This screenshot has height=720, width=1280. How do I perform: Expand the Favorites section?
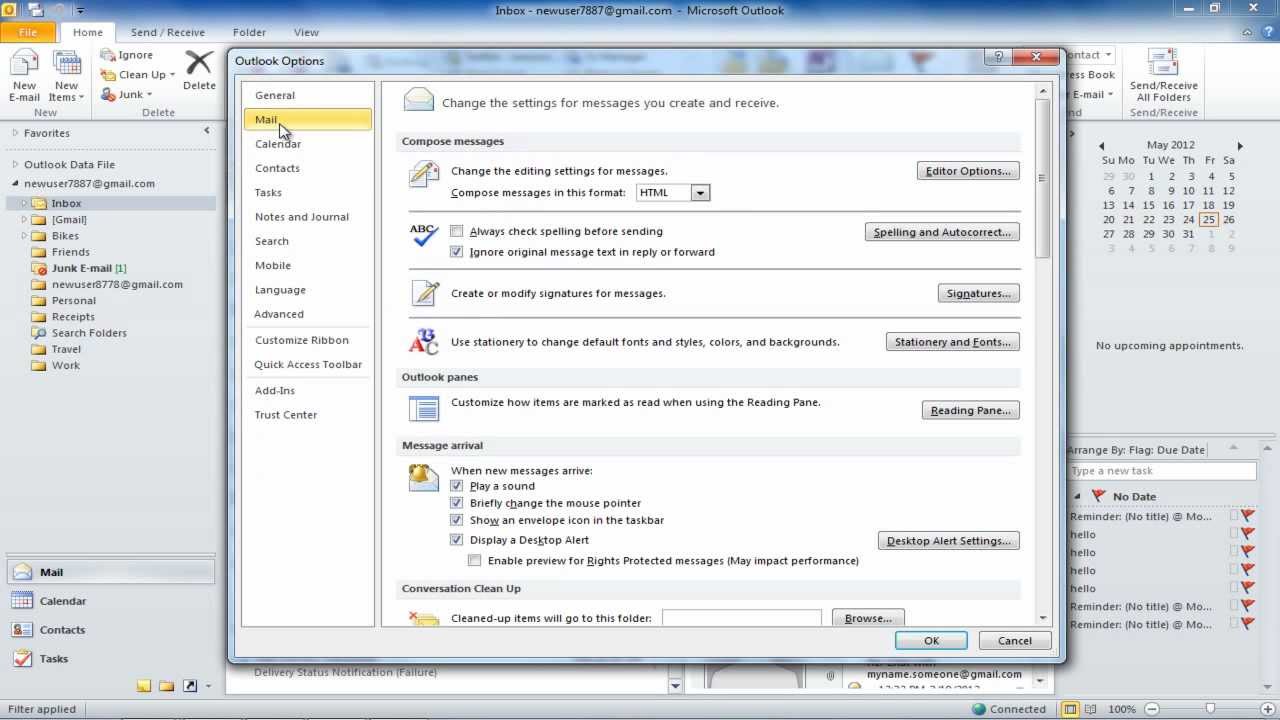tap(15, 133)
